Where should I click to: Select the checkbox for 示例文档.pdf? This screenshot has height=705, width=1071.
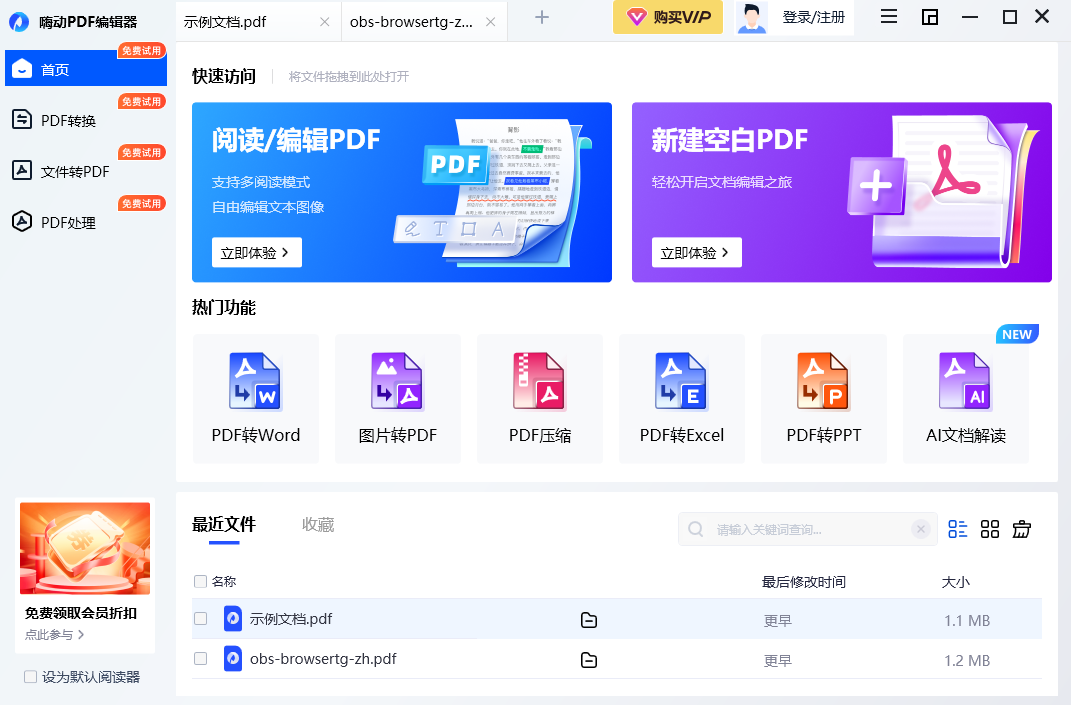(x=200, y=618)
